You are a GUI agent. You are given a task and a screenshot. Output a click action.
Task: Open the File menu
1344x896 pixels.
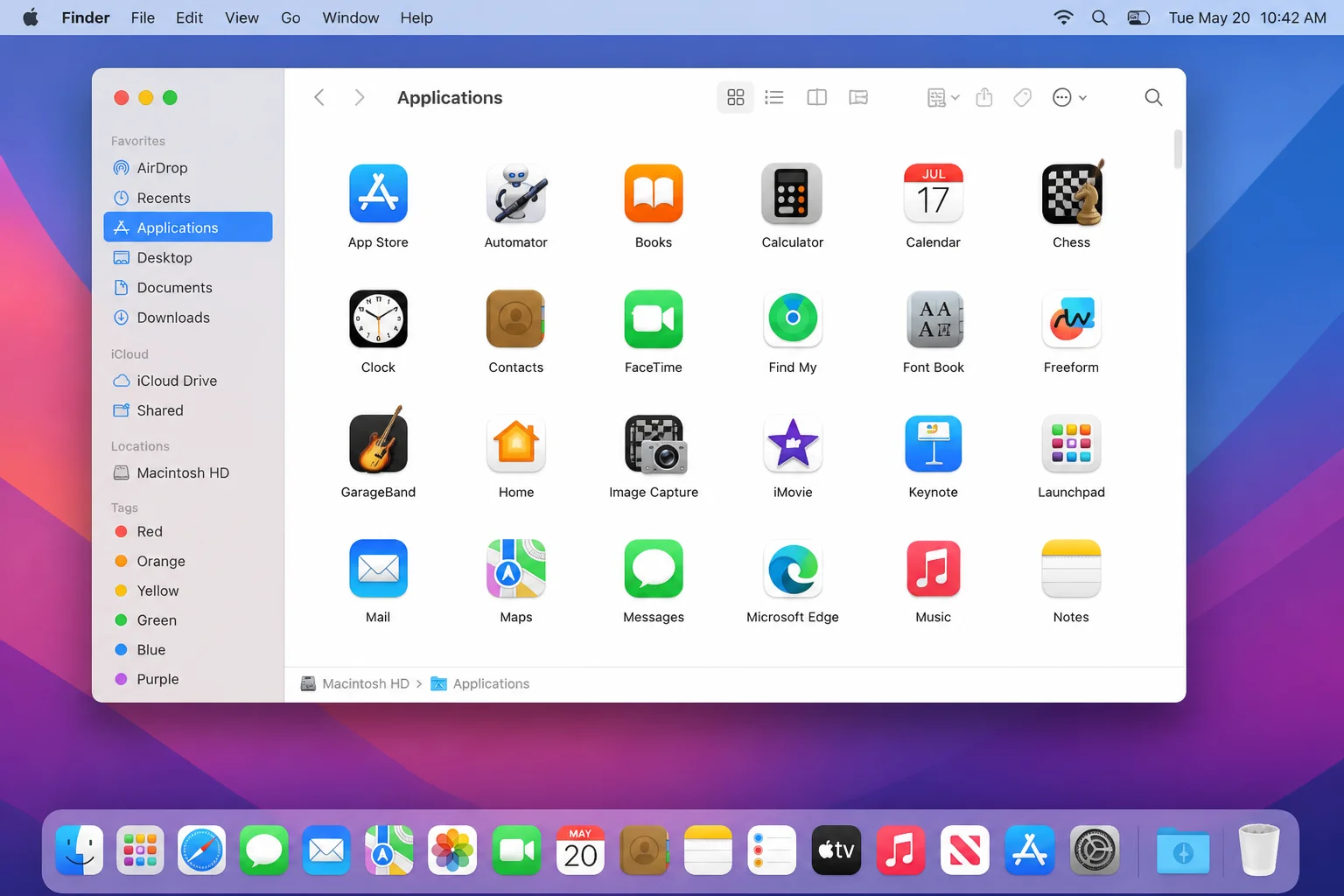(143, 17)
